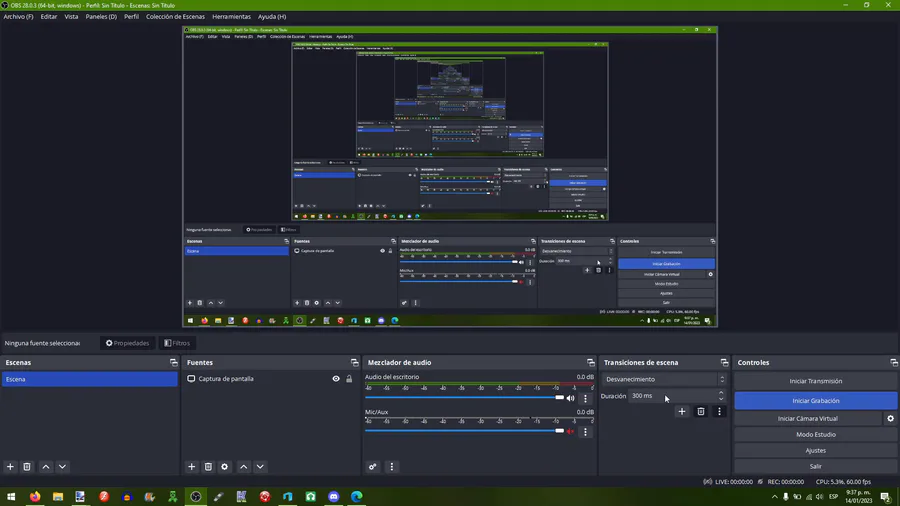Adjust Mic/Aux volume slider
The image size is (900, 506).
[464, 431]
